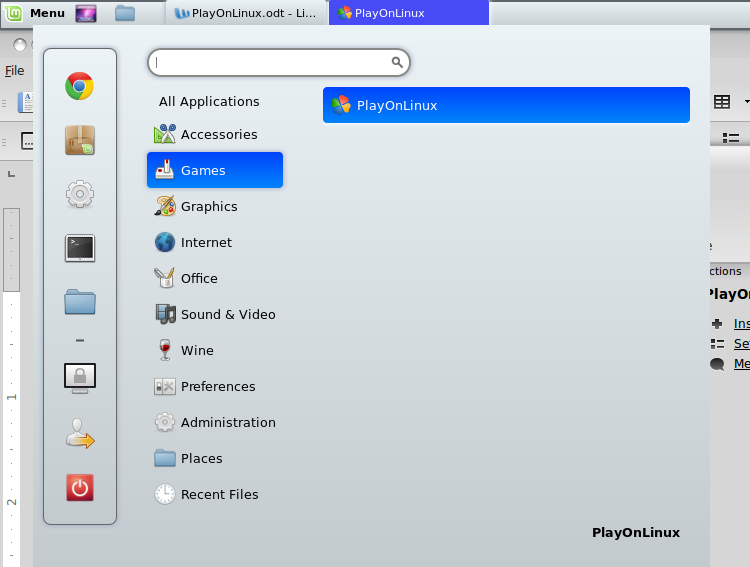750x567 pixels.
Task: Click inside the menu search field
Action: coord(279,62)
